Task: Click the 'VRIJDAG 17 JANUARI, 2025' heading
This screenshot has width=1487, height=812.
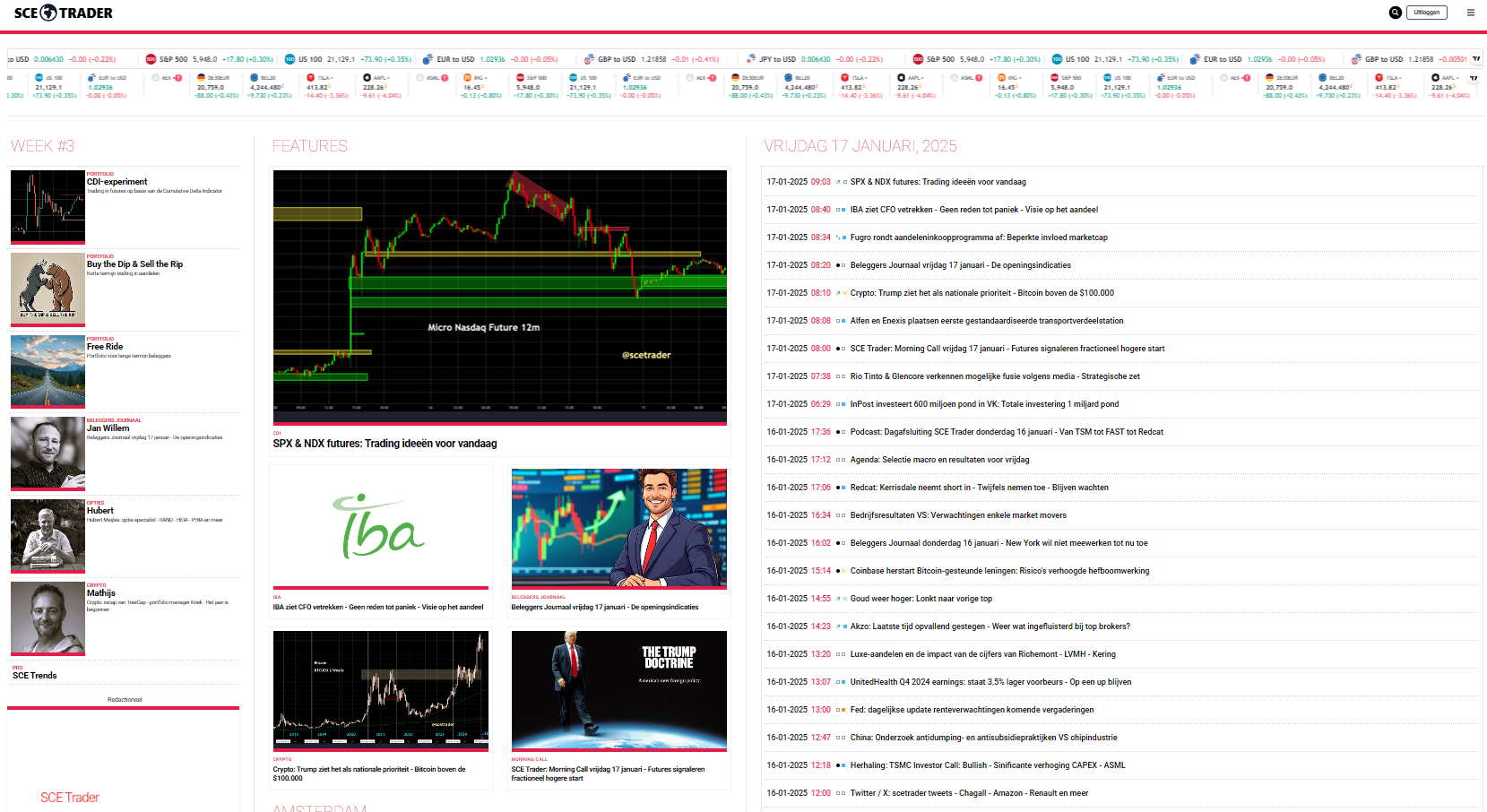Action: (860, 146)
